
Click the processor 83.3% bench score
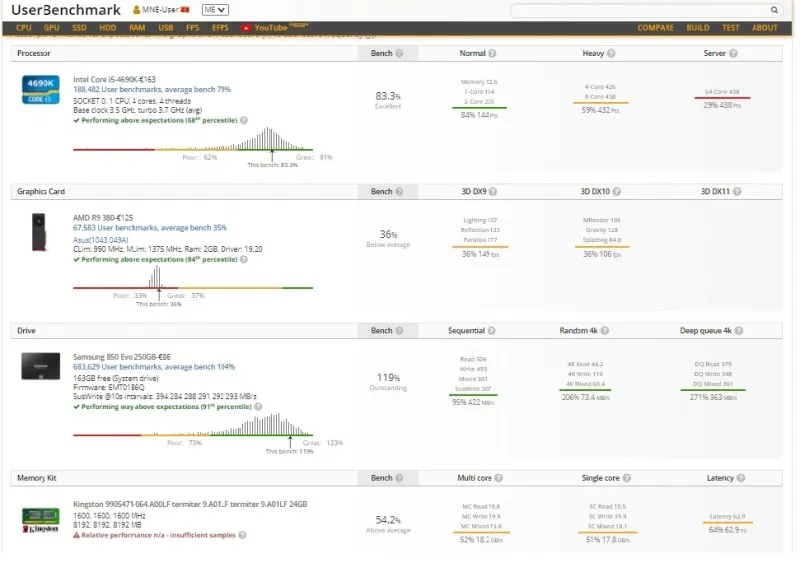(x=388, y=96)
